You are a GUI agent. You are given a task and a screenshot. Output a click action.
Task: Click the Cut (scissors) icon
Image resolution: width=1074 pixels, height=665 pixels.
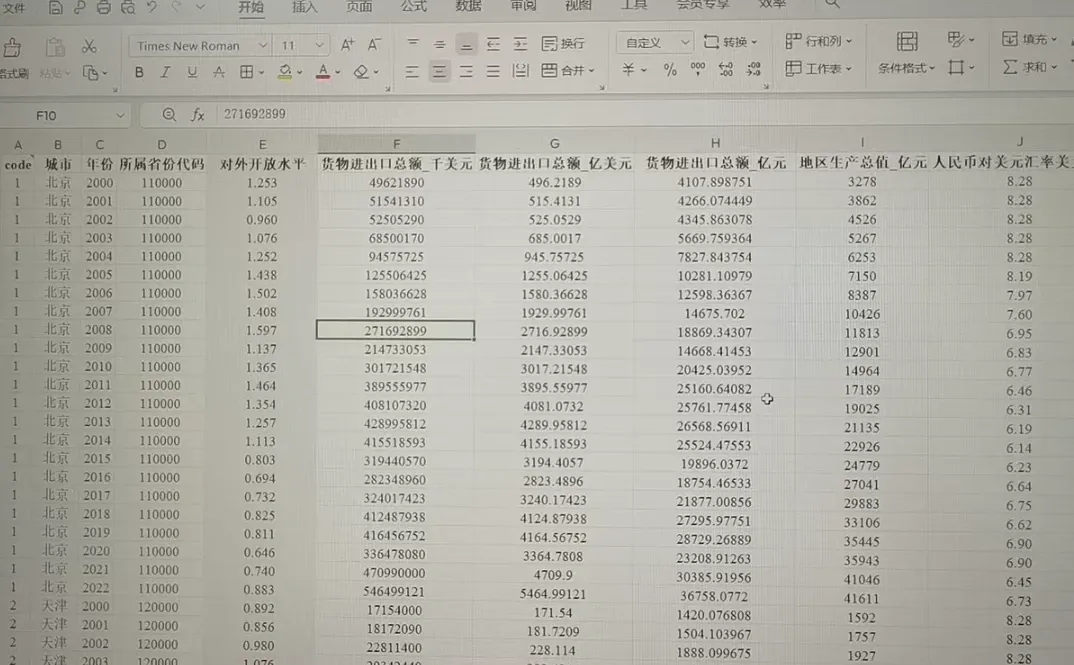(89, 45)
